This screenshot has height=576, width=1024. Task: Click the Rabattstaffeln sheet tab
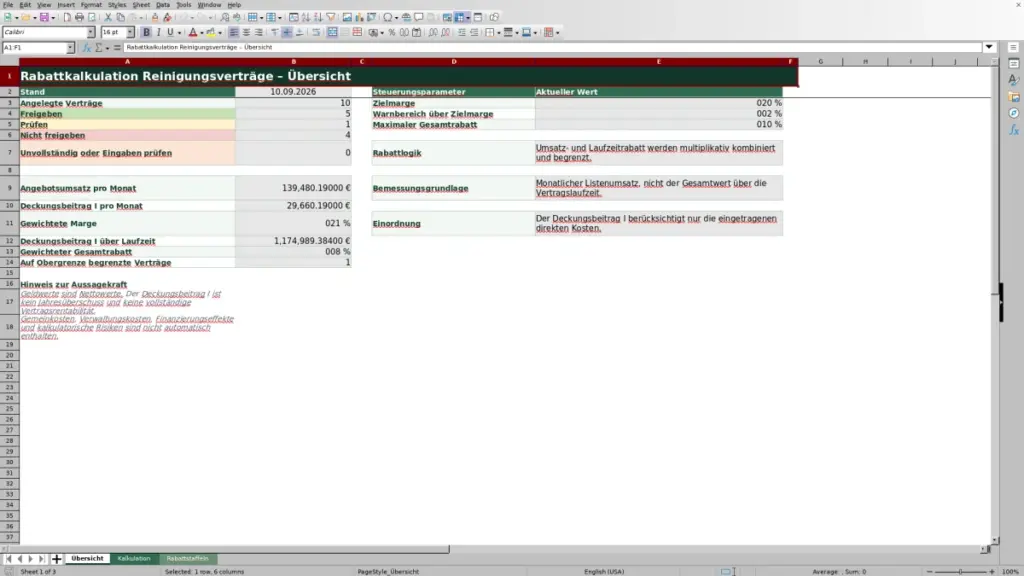pyautogui.click(x=187, y=558)
